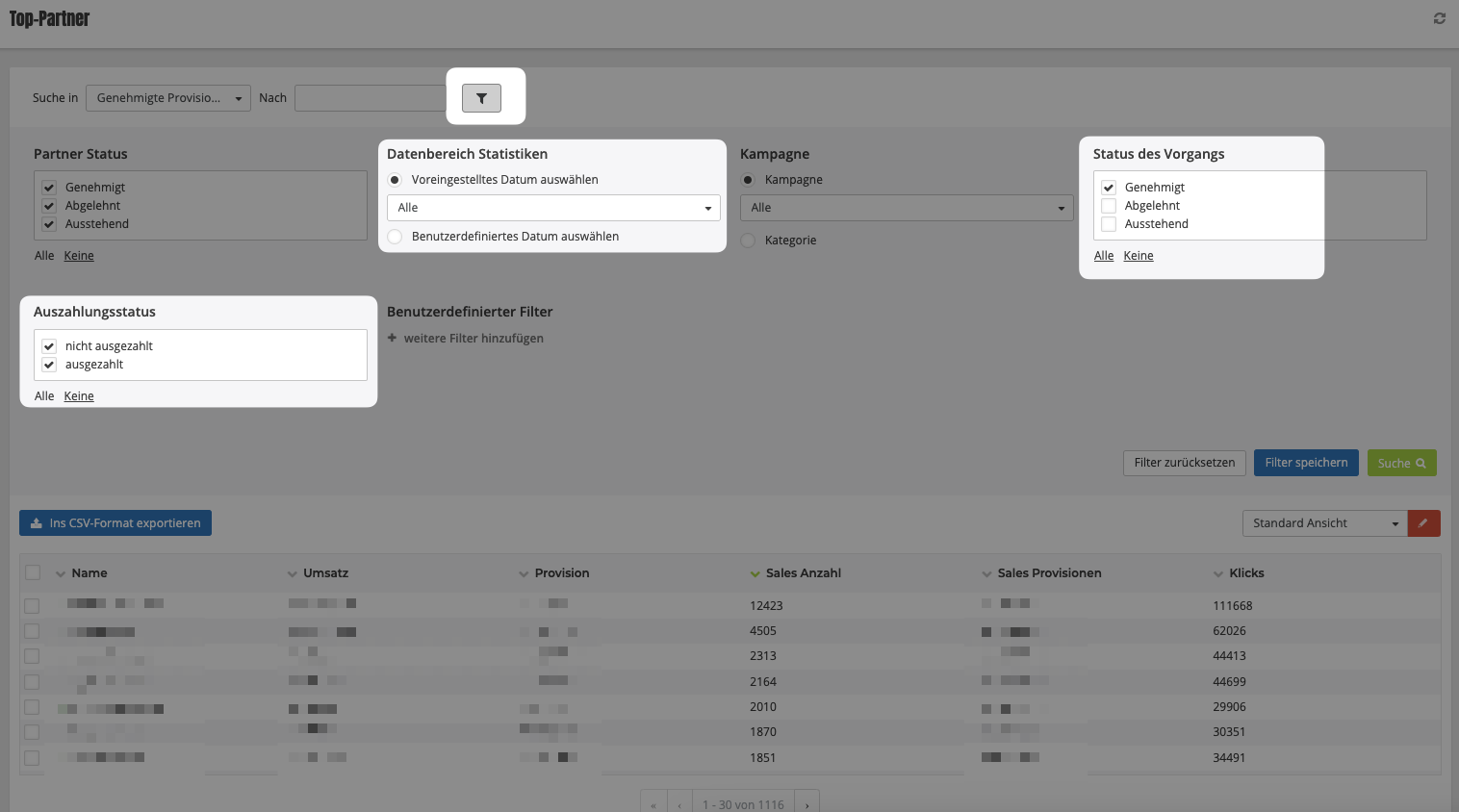Sort by Sales Anzahl green arrow
The height and width of the screenshot is (812, 1459).
(x=755, y=574)
